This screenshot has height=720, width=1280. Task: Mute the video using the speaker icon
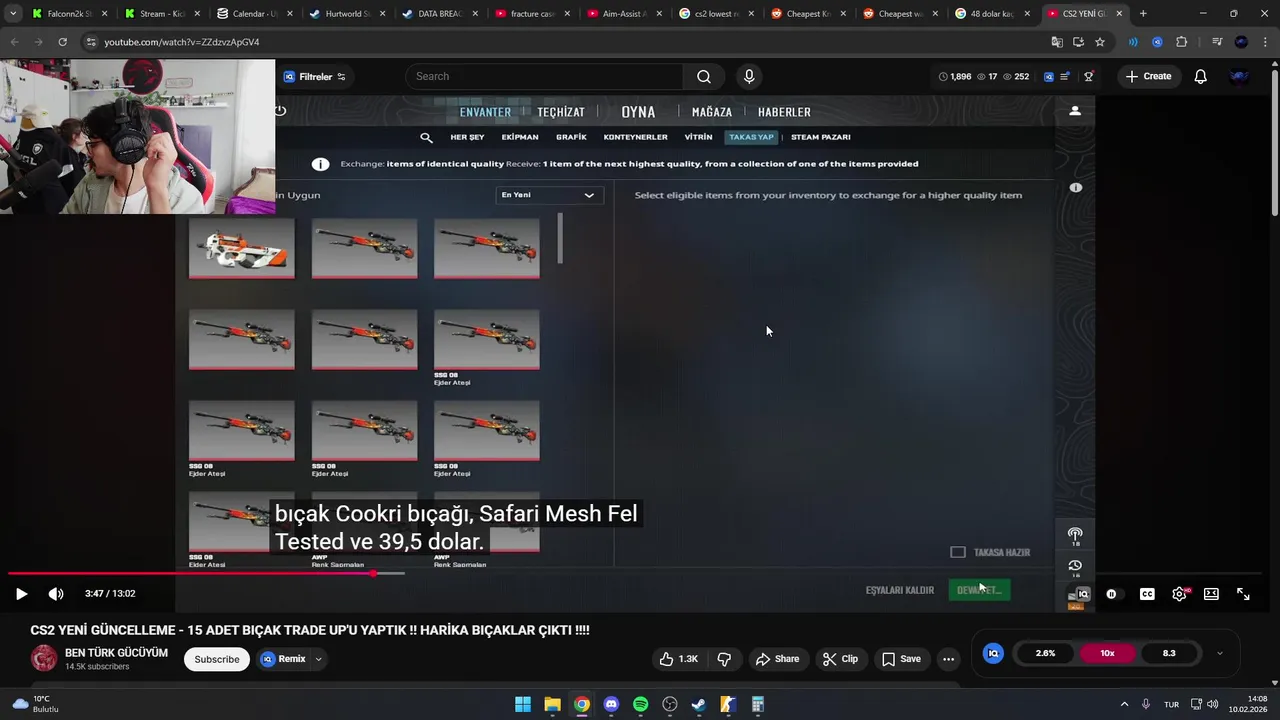click(56, 594)
